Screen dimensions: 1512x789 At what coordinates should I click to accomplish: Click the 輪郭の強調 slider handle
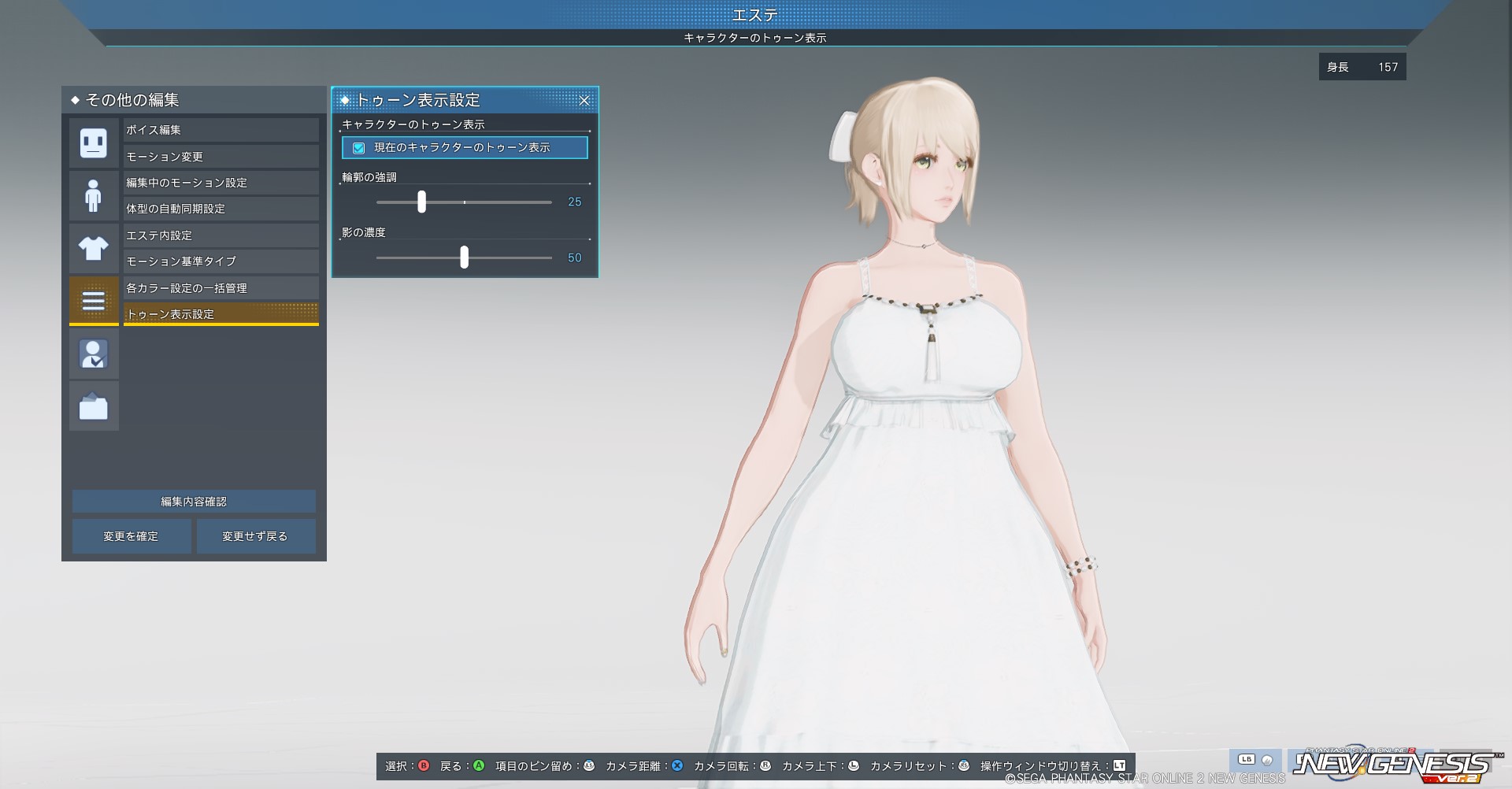pos(421,202)
